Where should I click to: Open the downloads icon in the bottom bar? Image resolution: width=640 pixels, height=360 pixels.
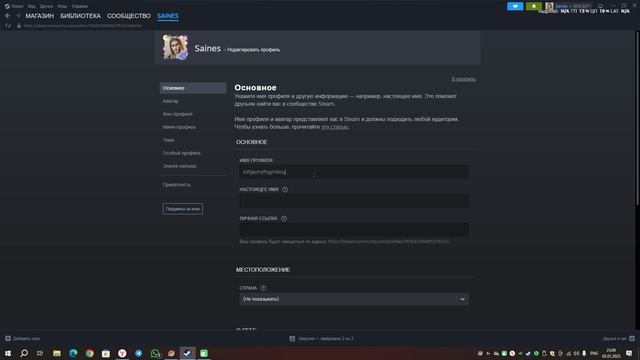pos(292,338)
